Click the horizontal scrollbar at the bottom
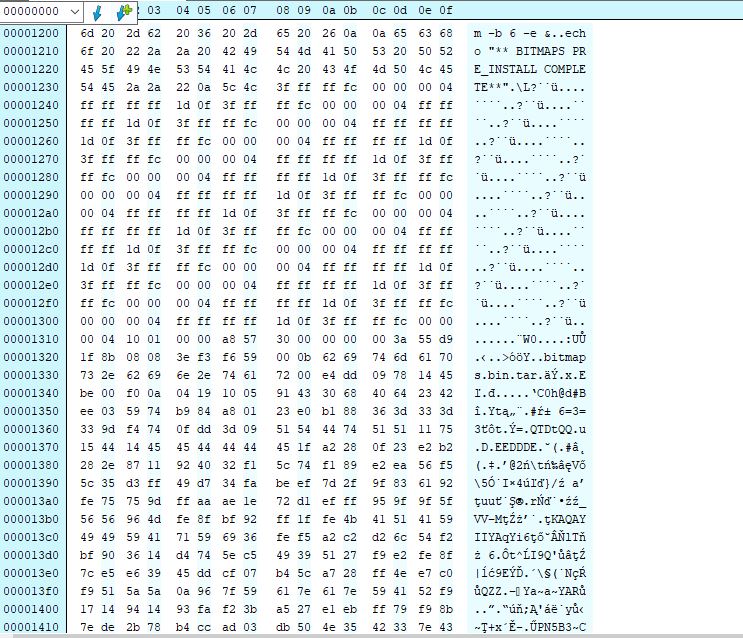This screenshot has width=743, height=638. [372, 636]
